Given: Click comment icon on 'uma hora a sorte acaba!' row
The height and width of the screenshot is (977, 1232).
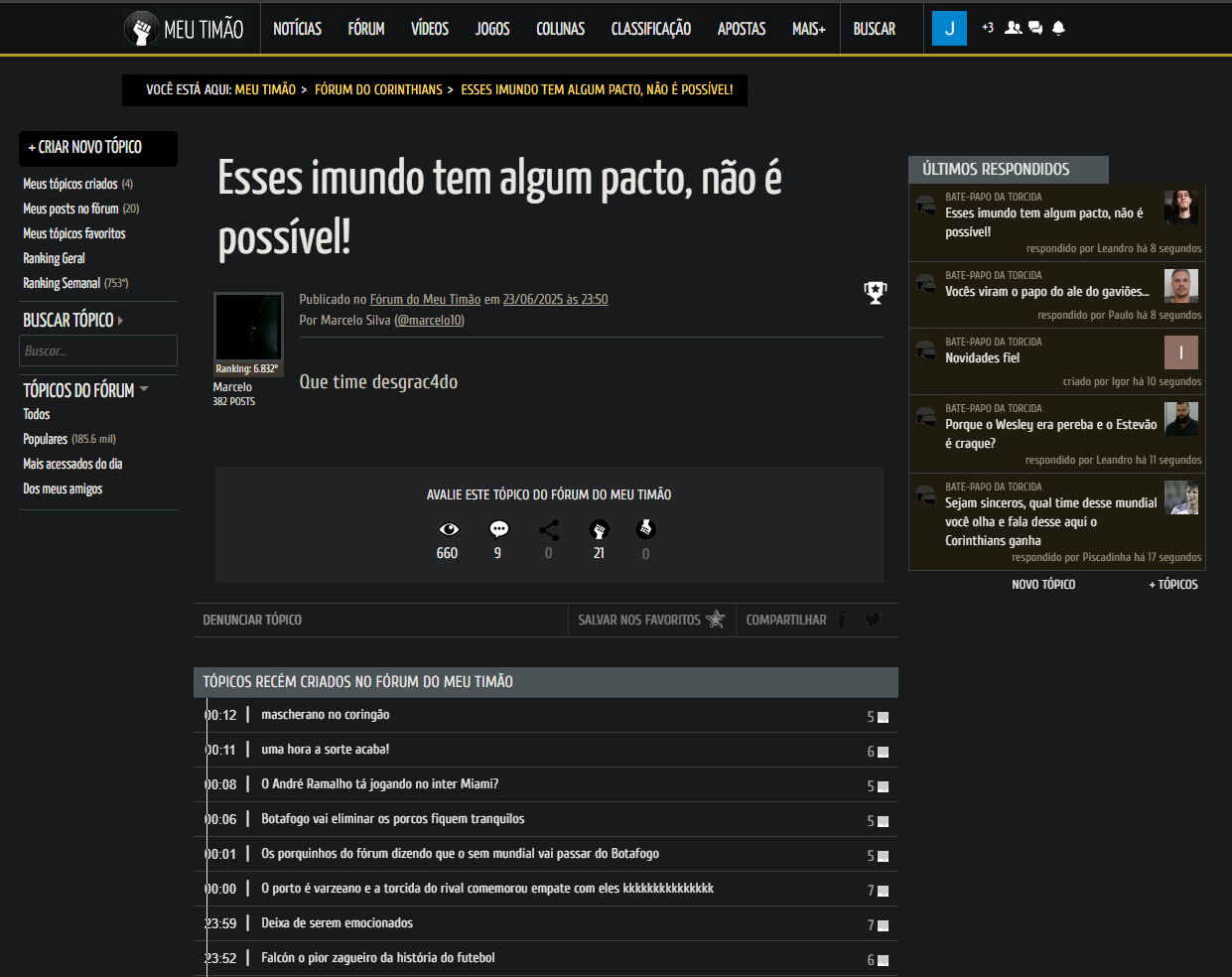Looking at the screenshot, I should [x=883, y=752].
